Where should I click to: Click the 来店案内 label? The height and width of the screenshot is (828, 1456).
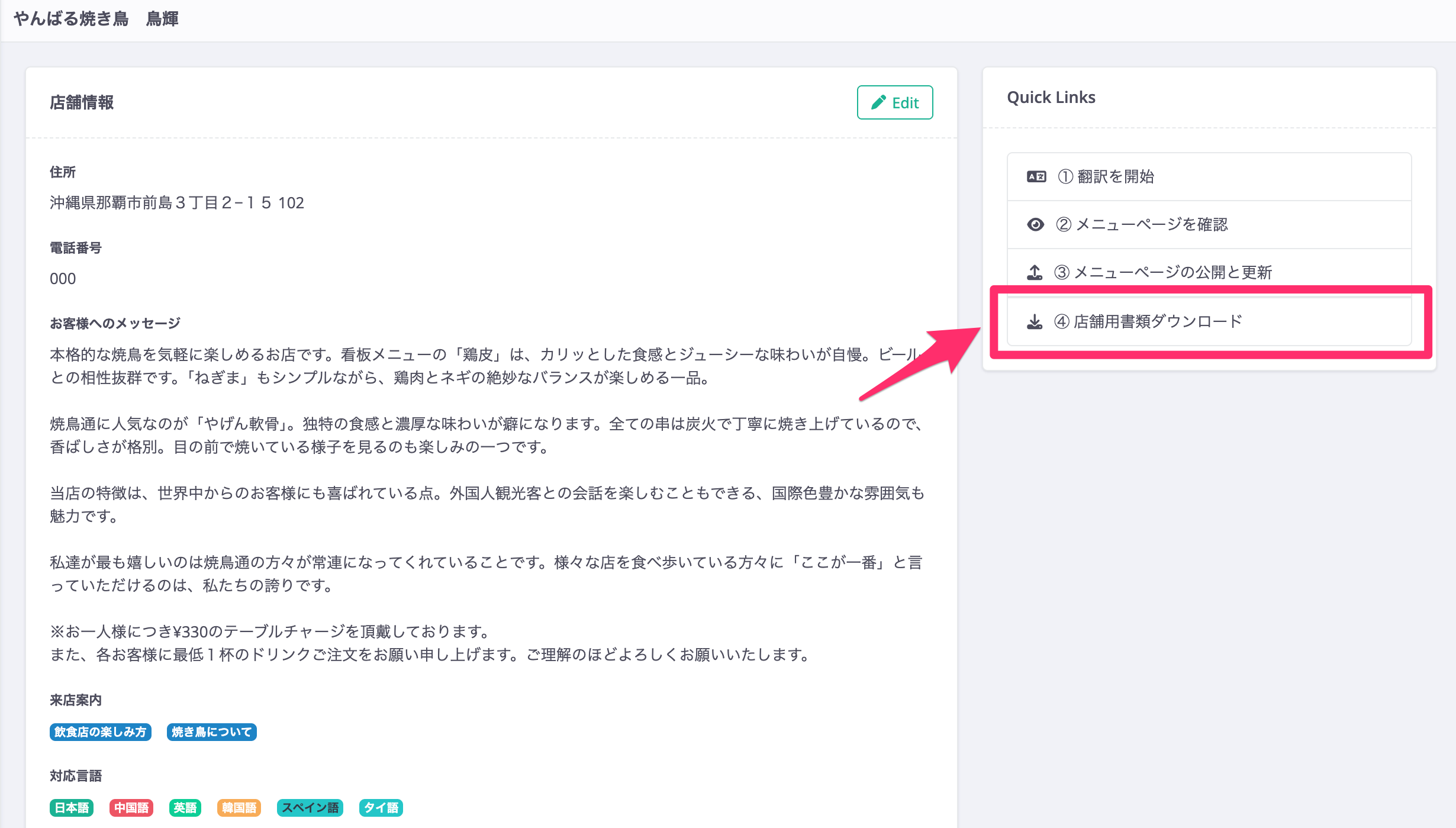[x=76, y=700]
